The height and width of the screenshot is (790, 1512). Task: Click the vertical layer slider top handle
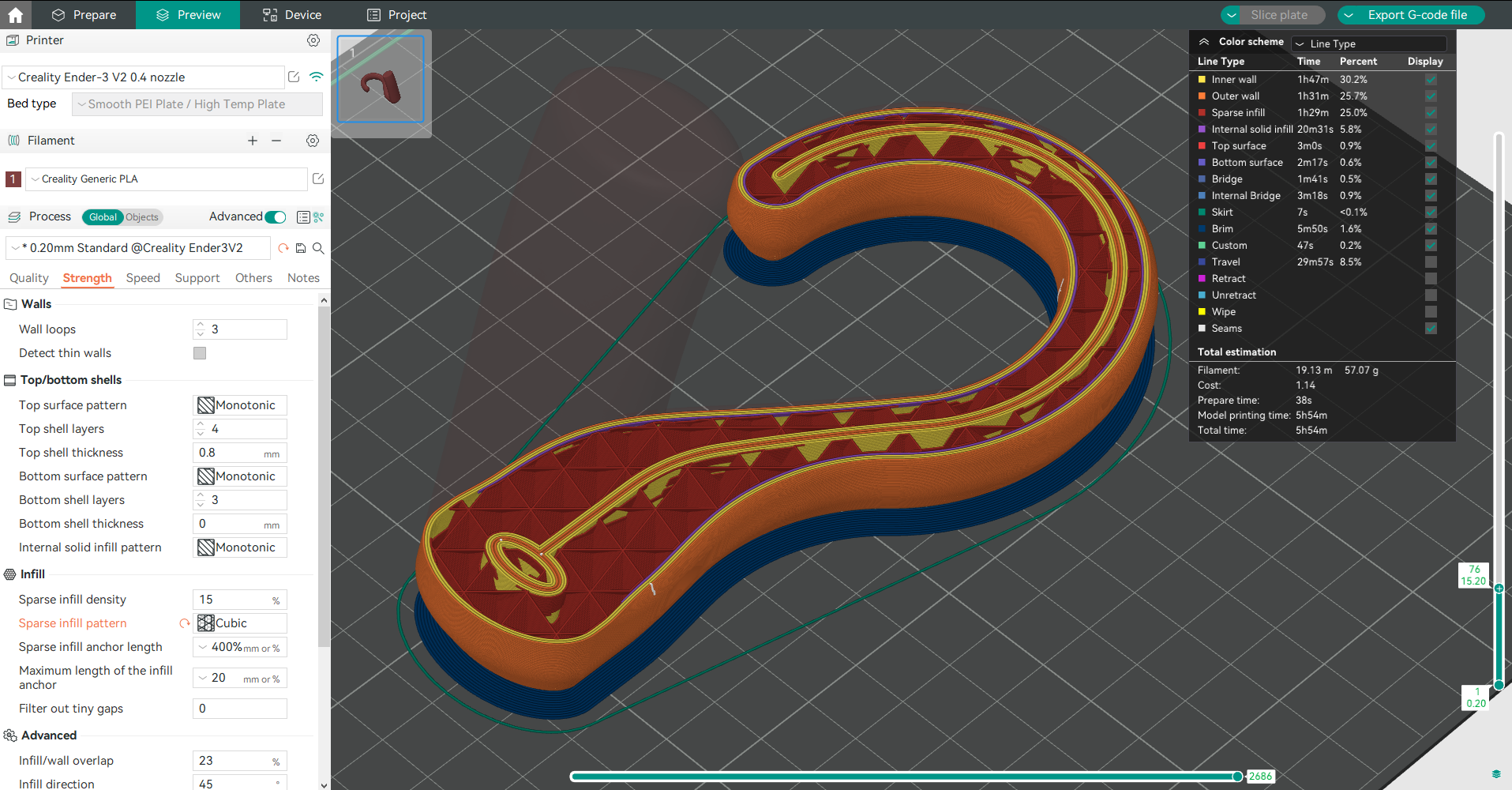(1499, 589)
